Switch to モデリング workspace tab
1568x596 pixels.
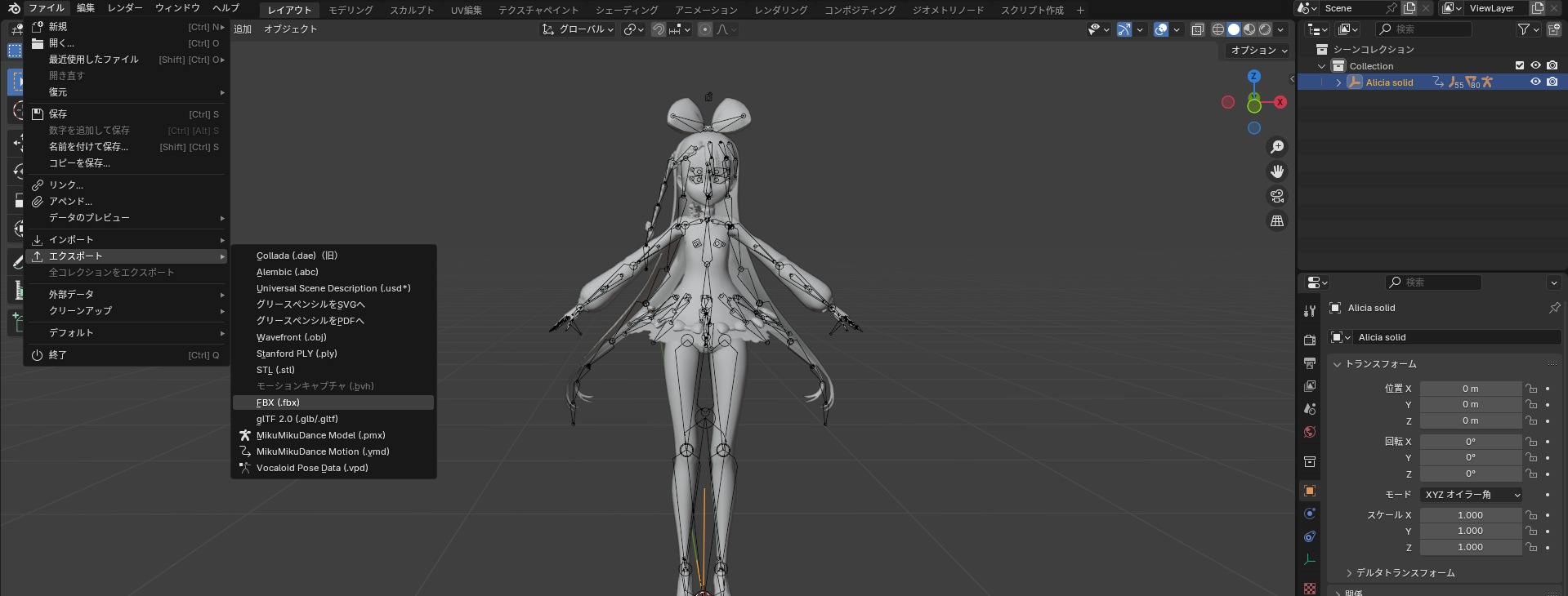point(351,10)
